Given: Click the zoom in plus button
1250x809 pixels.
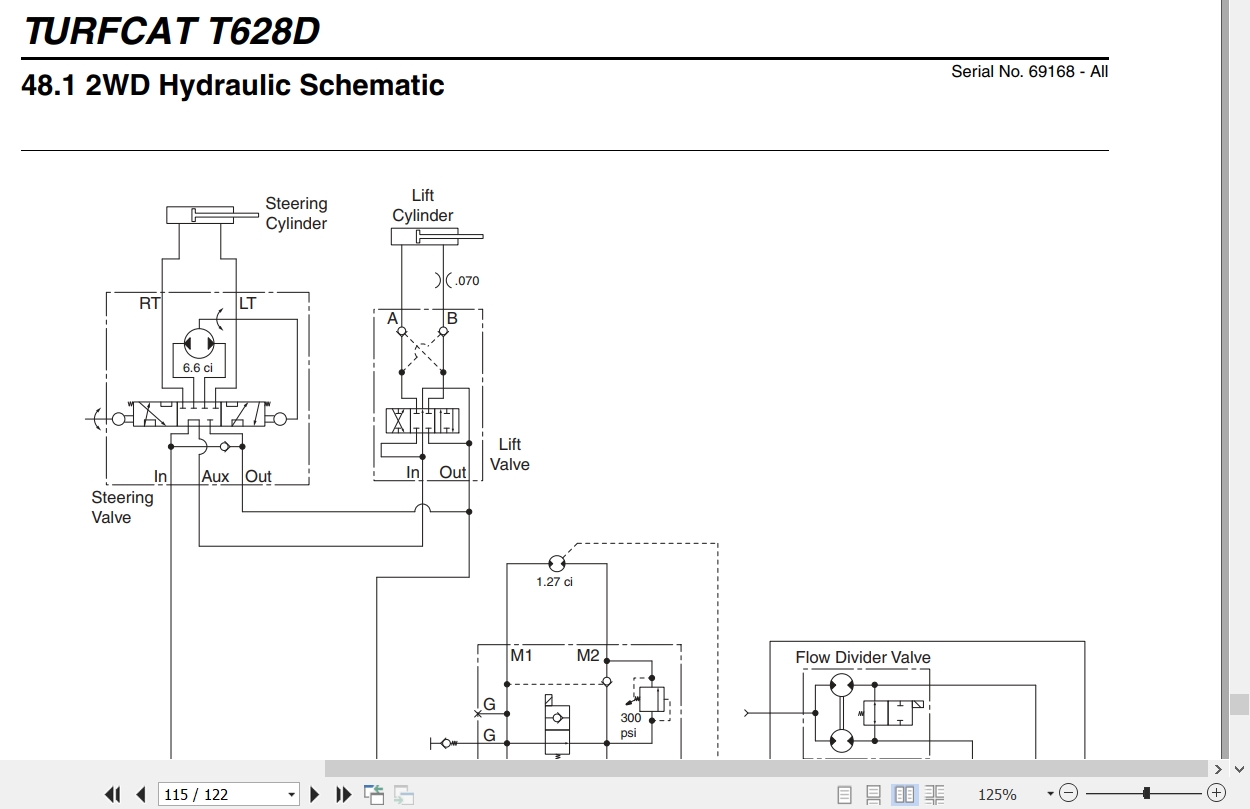Looking at the screenshot, I should pyautogui.click(x=1216, y=794).
